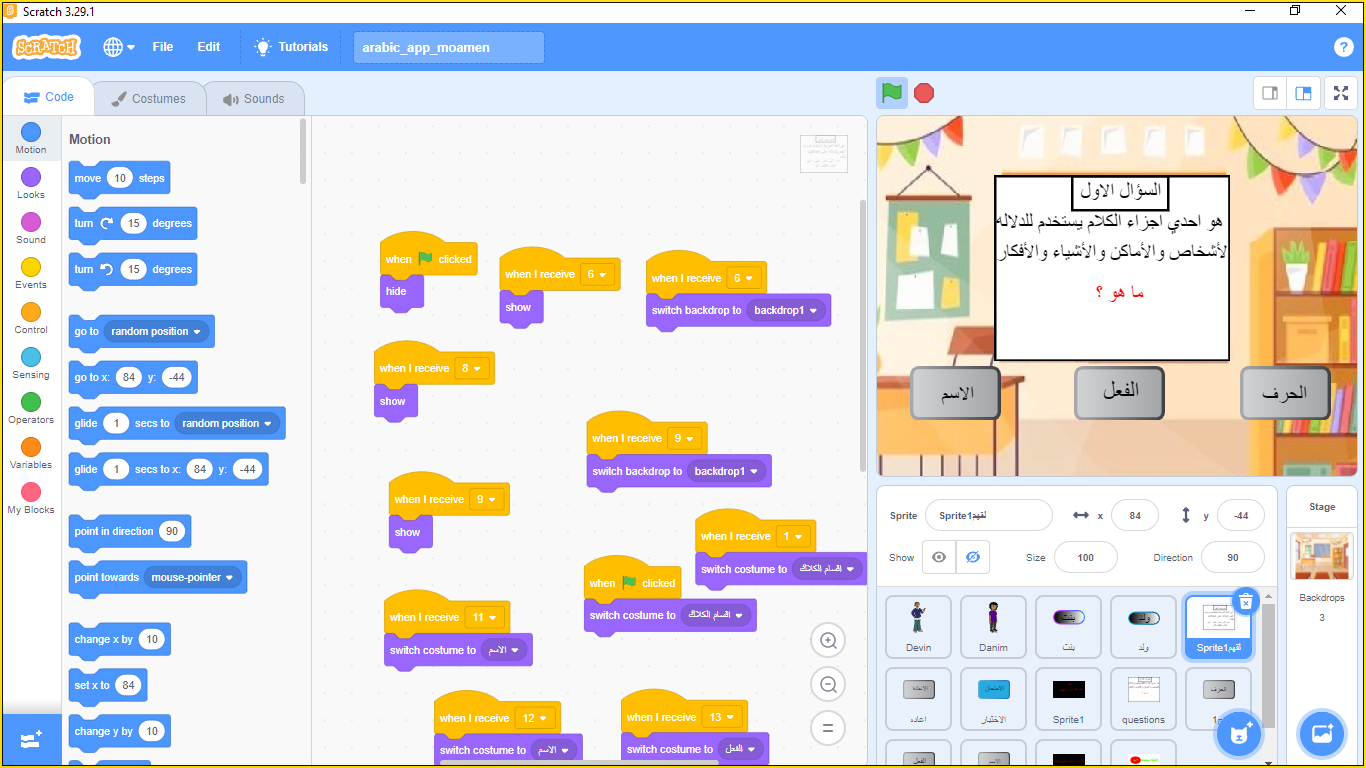Delete the selected sprite with trash icon

[1245, 601]
